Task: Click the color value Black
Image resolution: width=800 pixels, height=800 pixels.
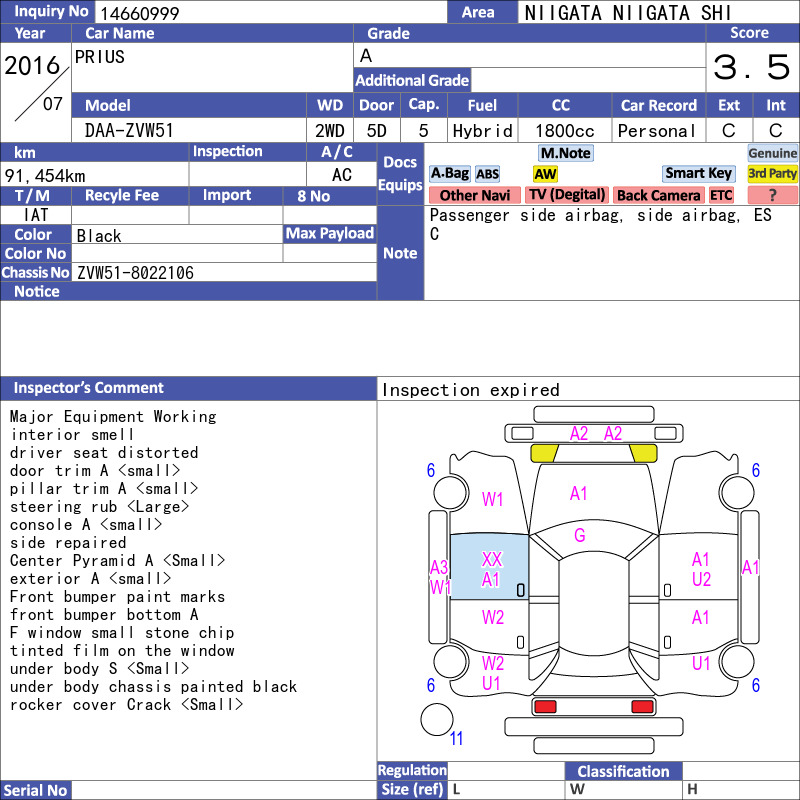Action: (99, 236)
